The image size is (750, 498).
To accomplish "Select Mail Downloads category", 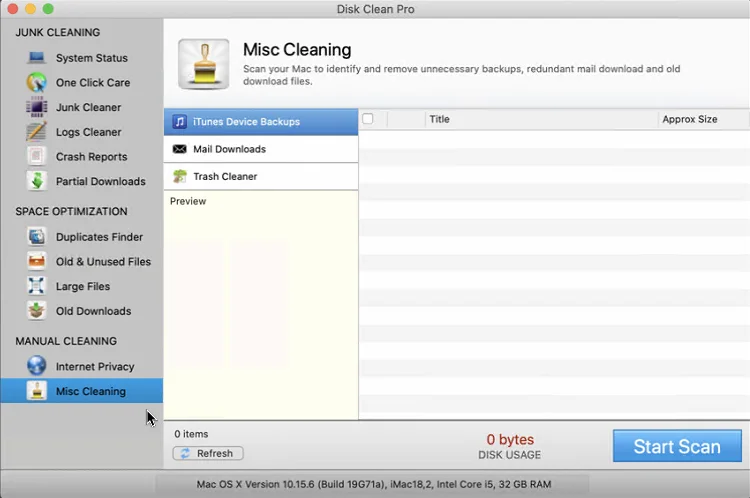I will pyautogui.click(x=261, y=149).
